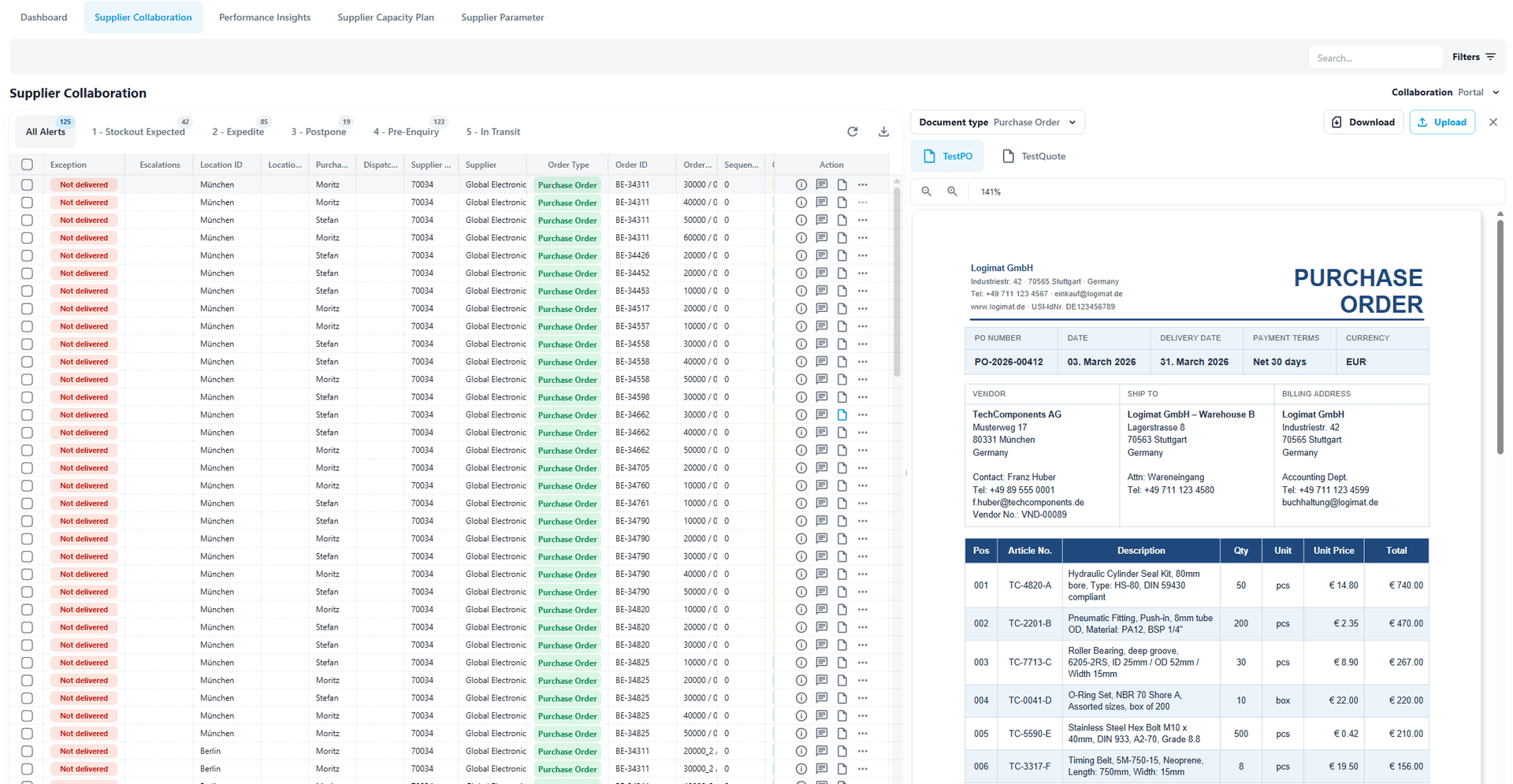Screen dimensions: 1513x784
Task: Open the Filters menu
Action: pos(1473,57)
